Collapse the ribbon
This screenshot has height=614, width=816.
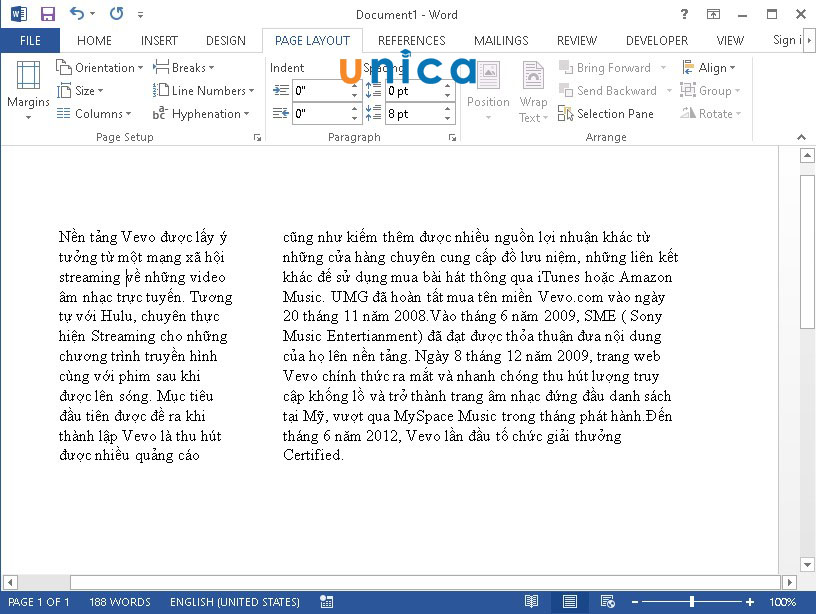801,137
